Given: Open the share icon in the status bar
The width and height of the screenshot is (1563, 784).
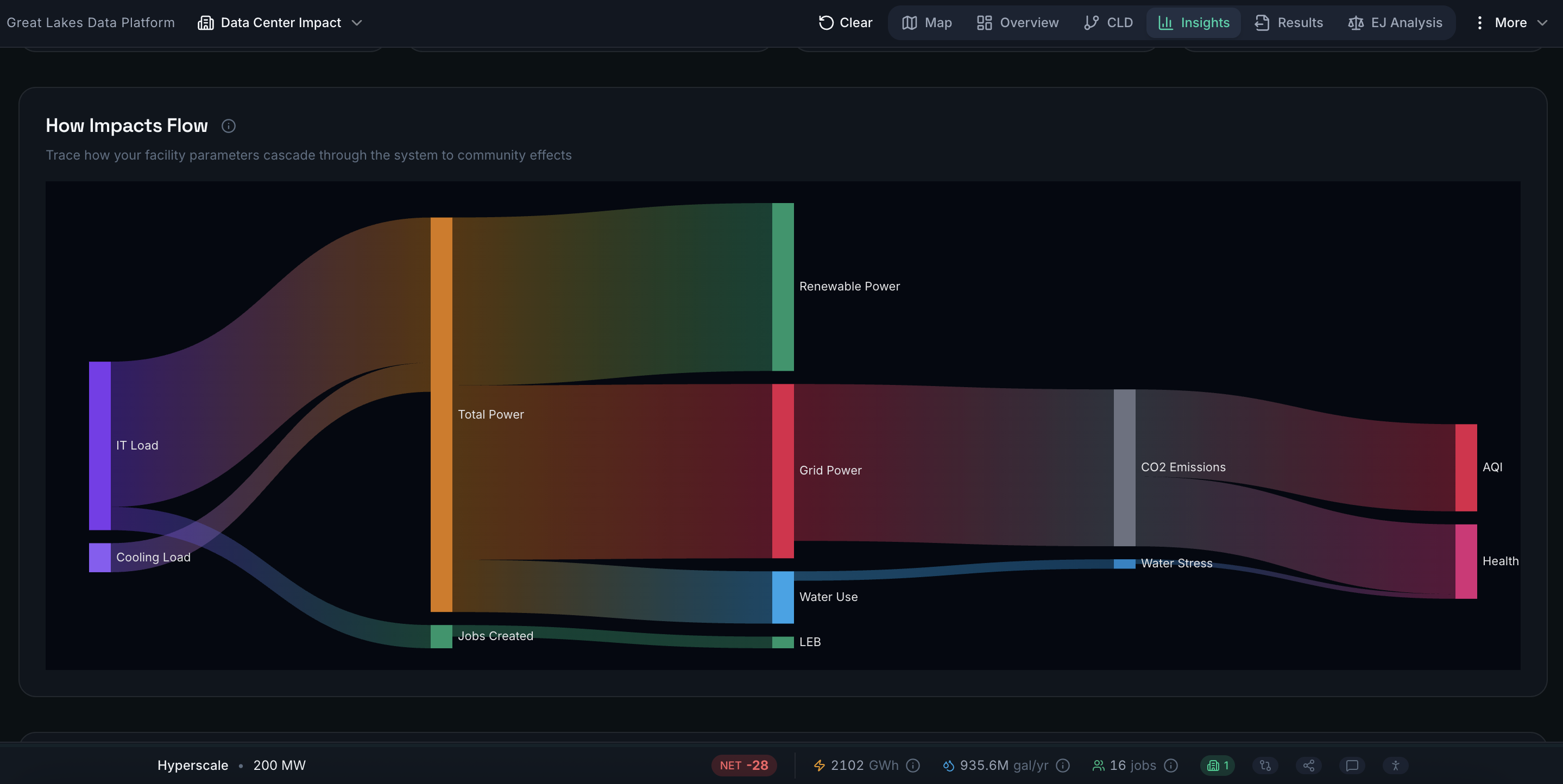Looking at the screenshot, I should click(x=1308, y=765).
